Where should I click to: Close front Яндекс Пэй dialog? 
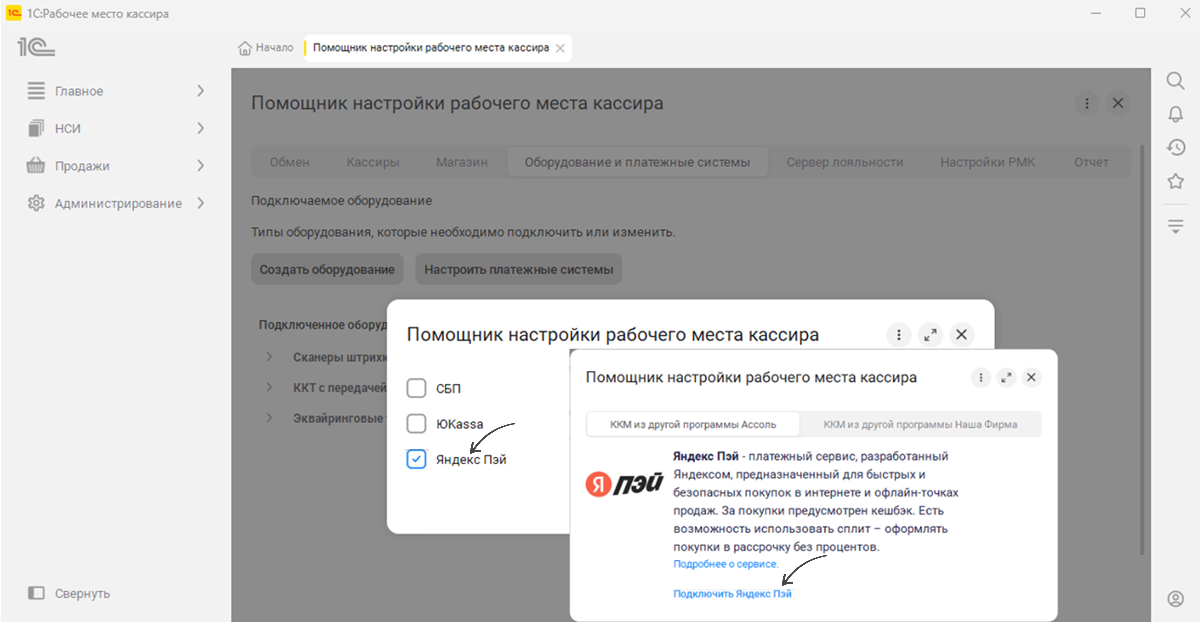pos(1032,377)
